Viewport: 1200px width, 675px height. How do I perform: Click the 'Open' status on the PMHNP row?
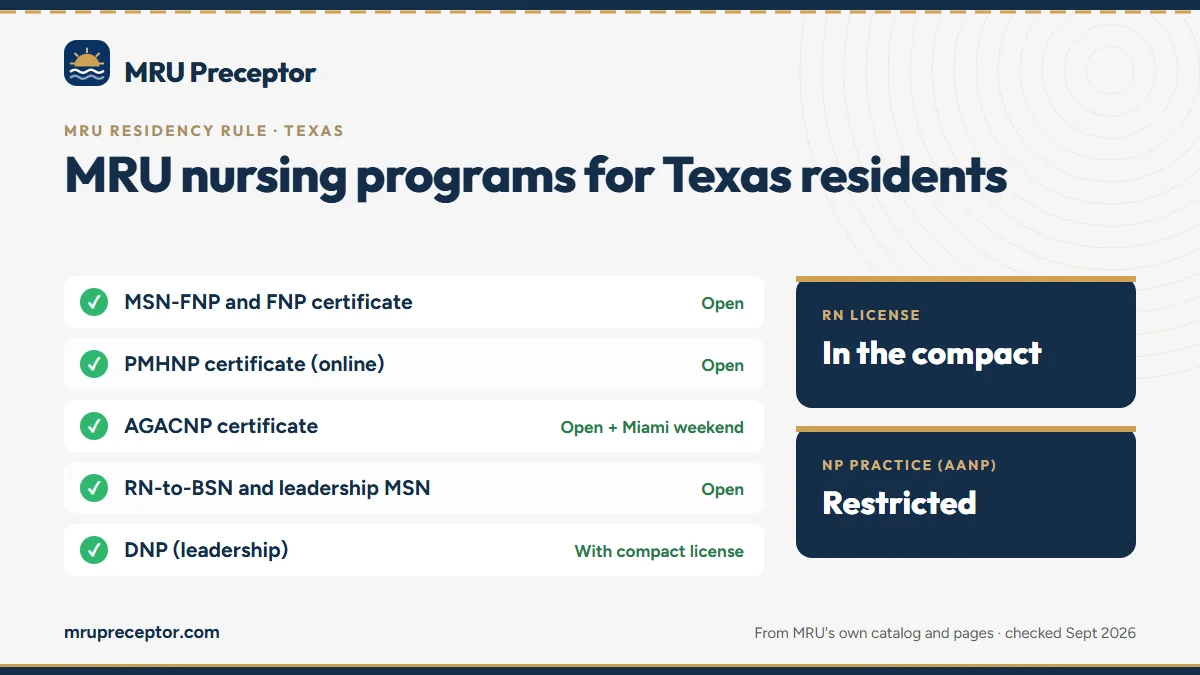[x=722, y=366]
